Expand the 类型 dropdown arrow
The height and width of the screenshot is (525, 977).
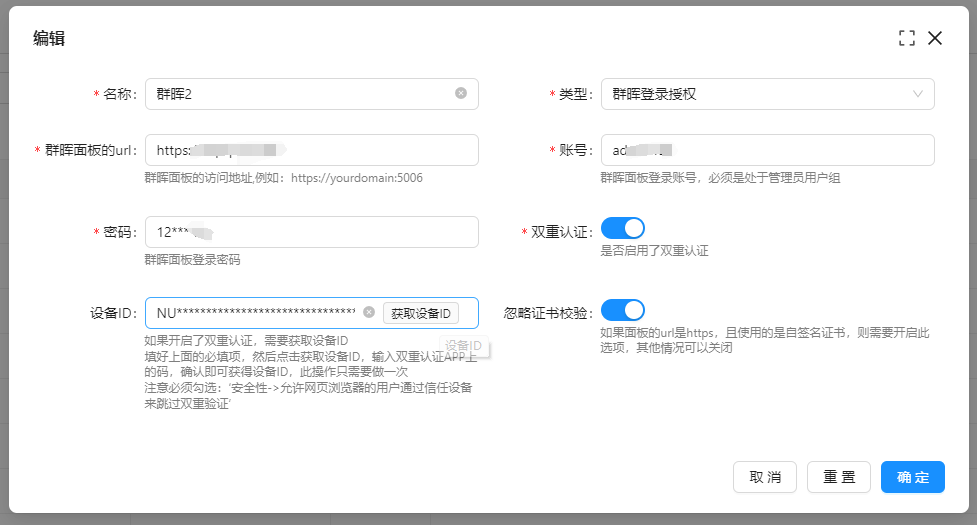click(918, 94)
